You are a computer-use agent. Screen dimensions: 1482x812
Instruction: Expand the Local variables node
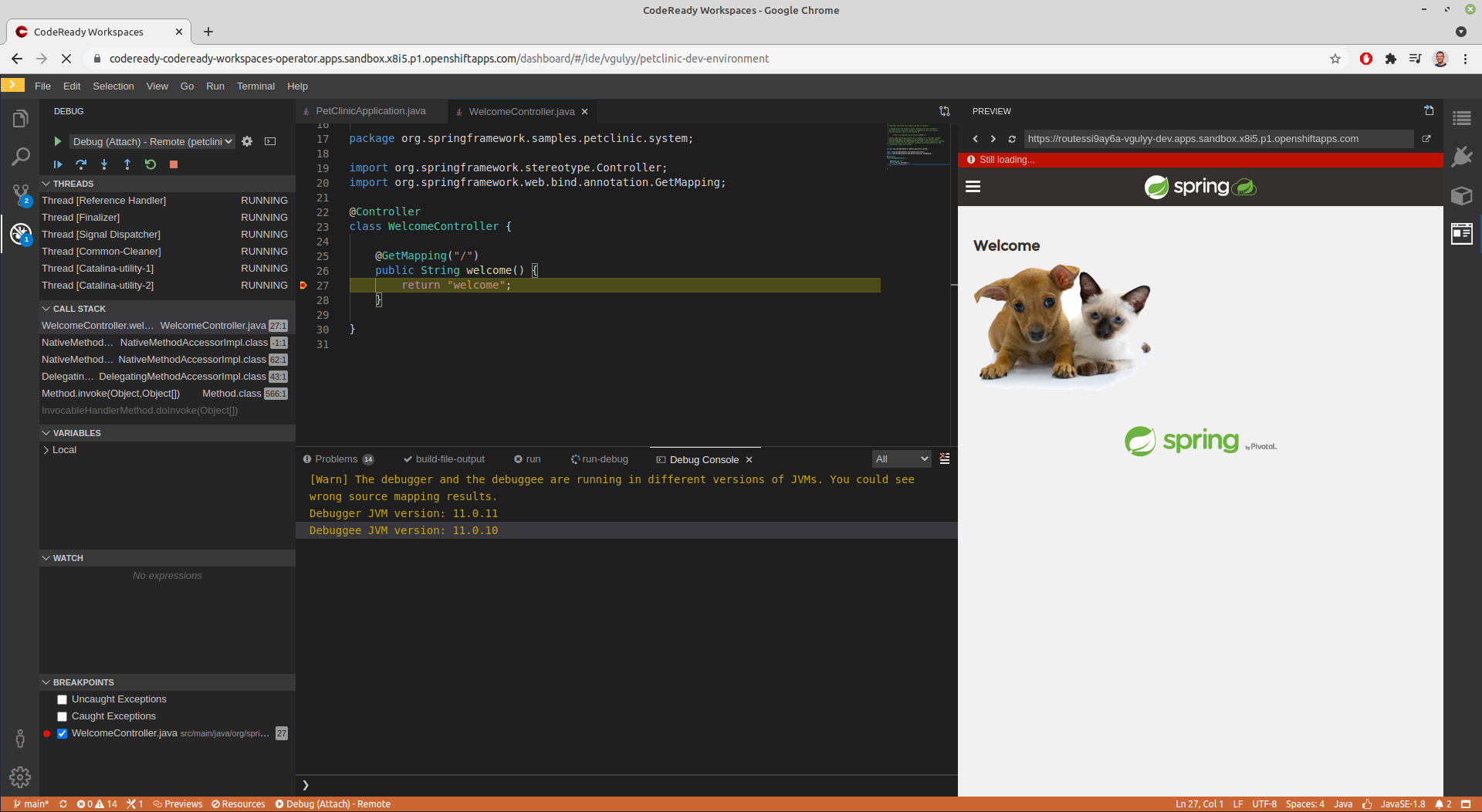click(x=46, y=450)
